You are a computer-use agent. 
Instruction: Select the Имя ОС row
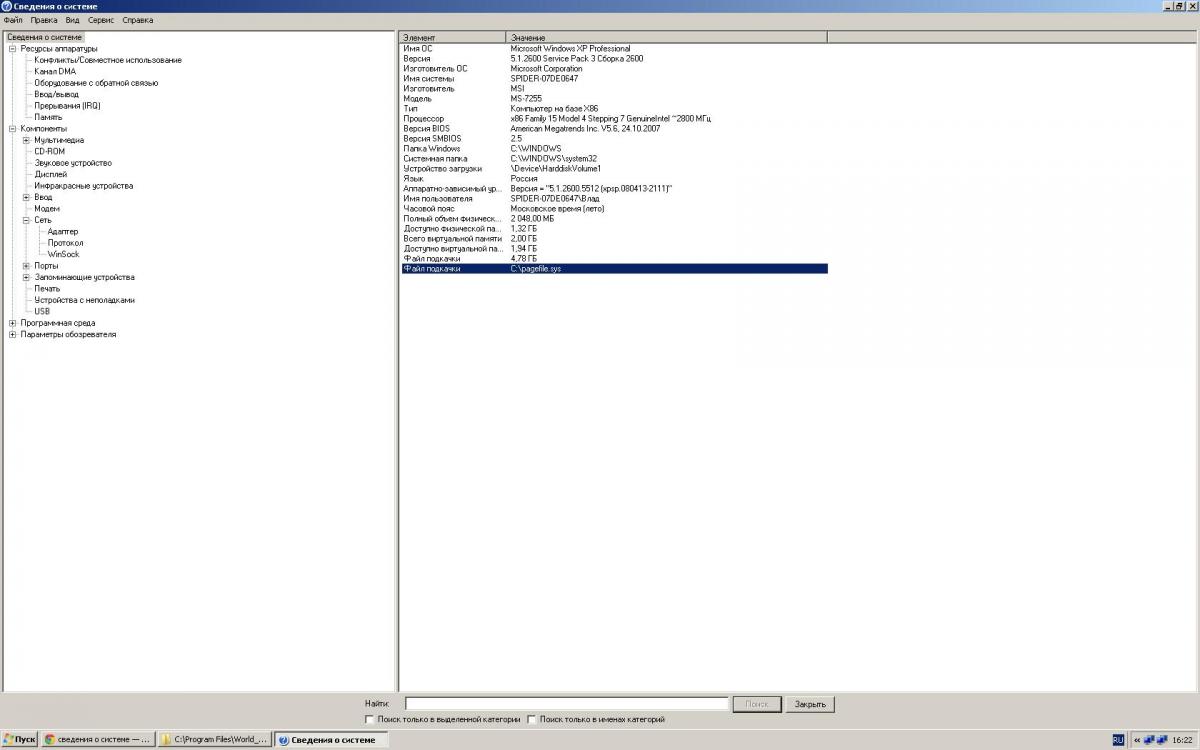pos(614,49)
